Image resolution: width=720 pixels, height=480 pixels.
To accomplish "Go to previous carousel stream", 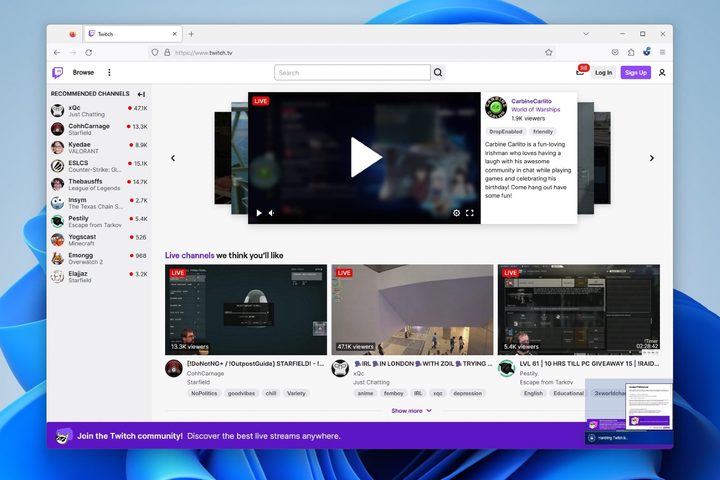I will [x=173, y=158].
